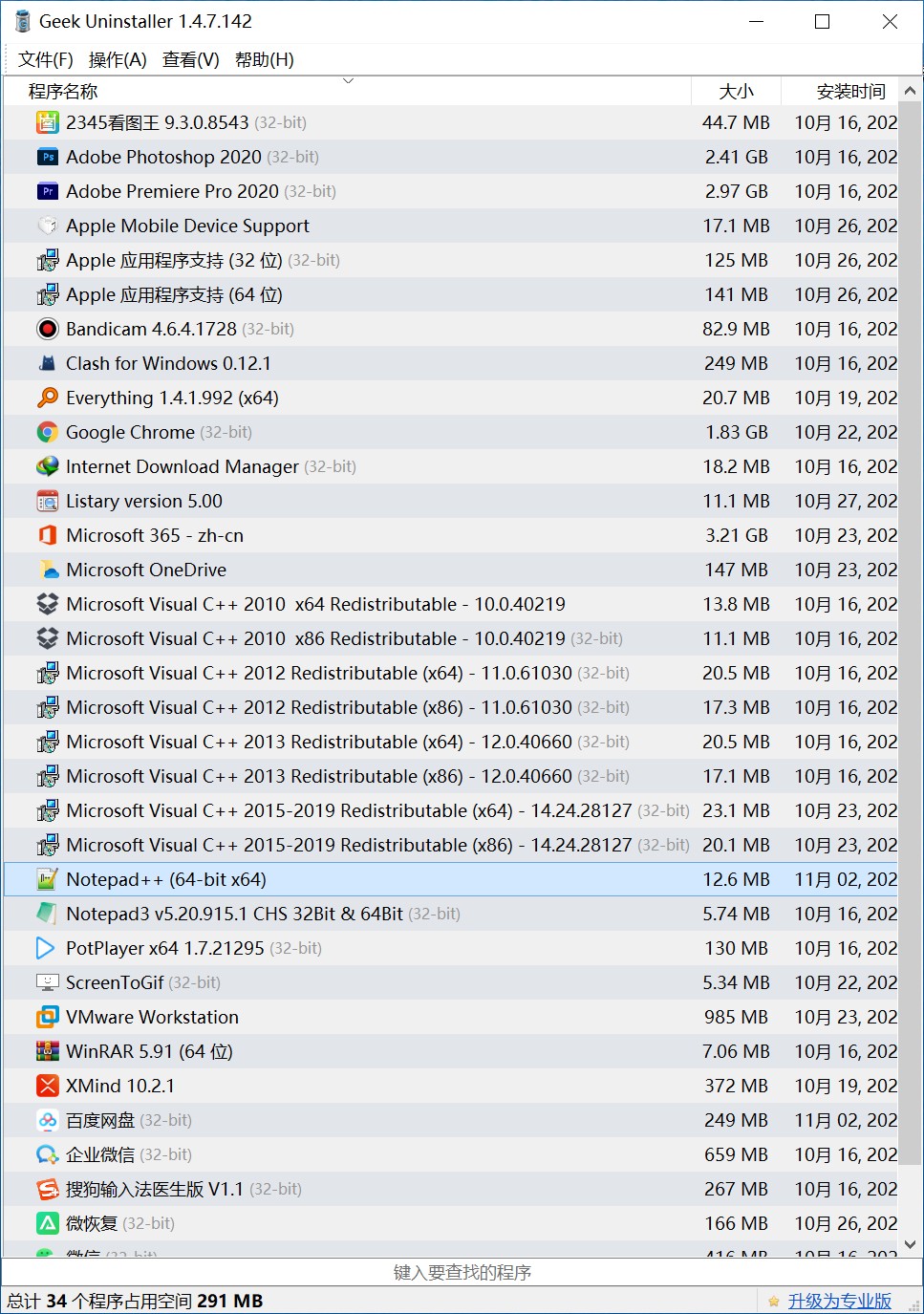Click the VMware Workstation icon
Viewport: 924px width, 1314px height.
[47, 1017]
